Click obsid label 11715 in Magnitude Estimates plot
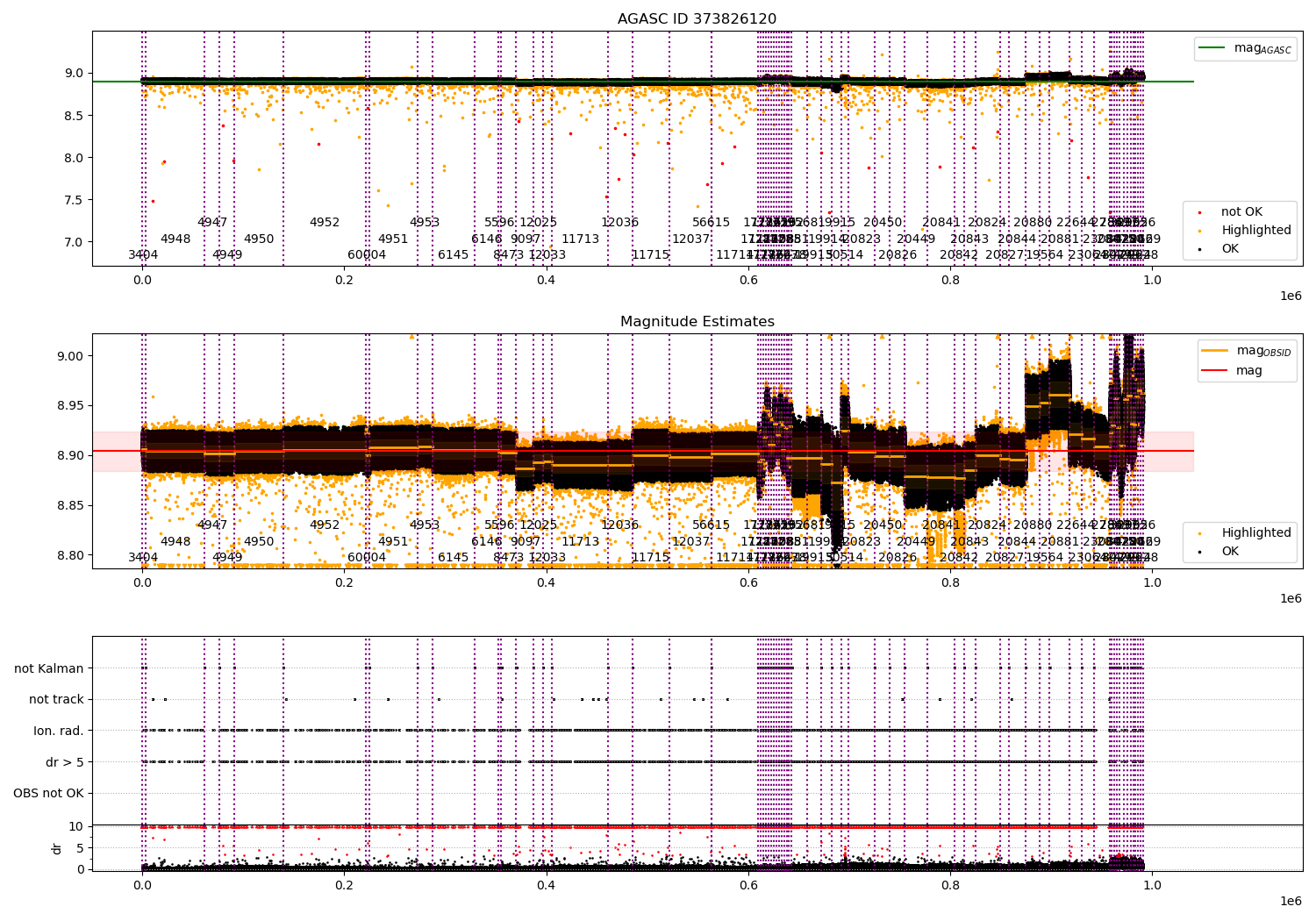1316x921 pixels. click(x=651, y=558)
